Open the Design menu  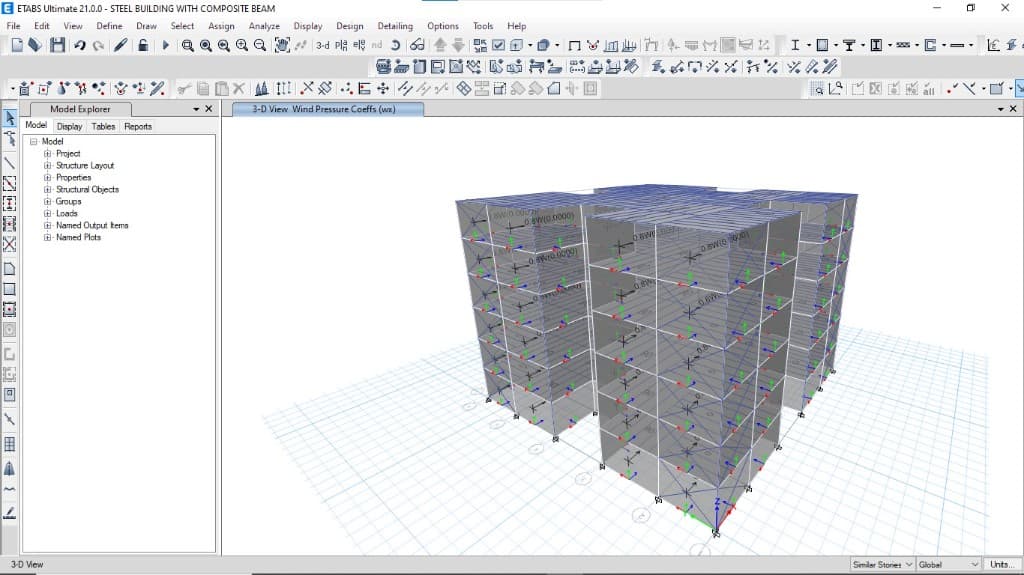[349, 26]
